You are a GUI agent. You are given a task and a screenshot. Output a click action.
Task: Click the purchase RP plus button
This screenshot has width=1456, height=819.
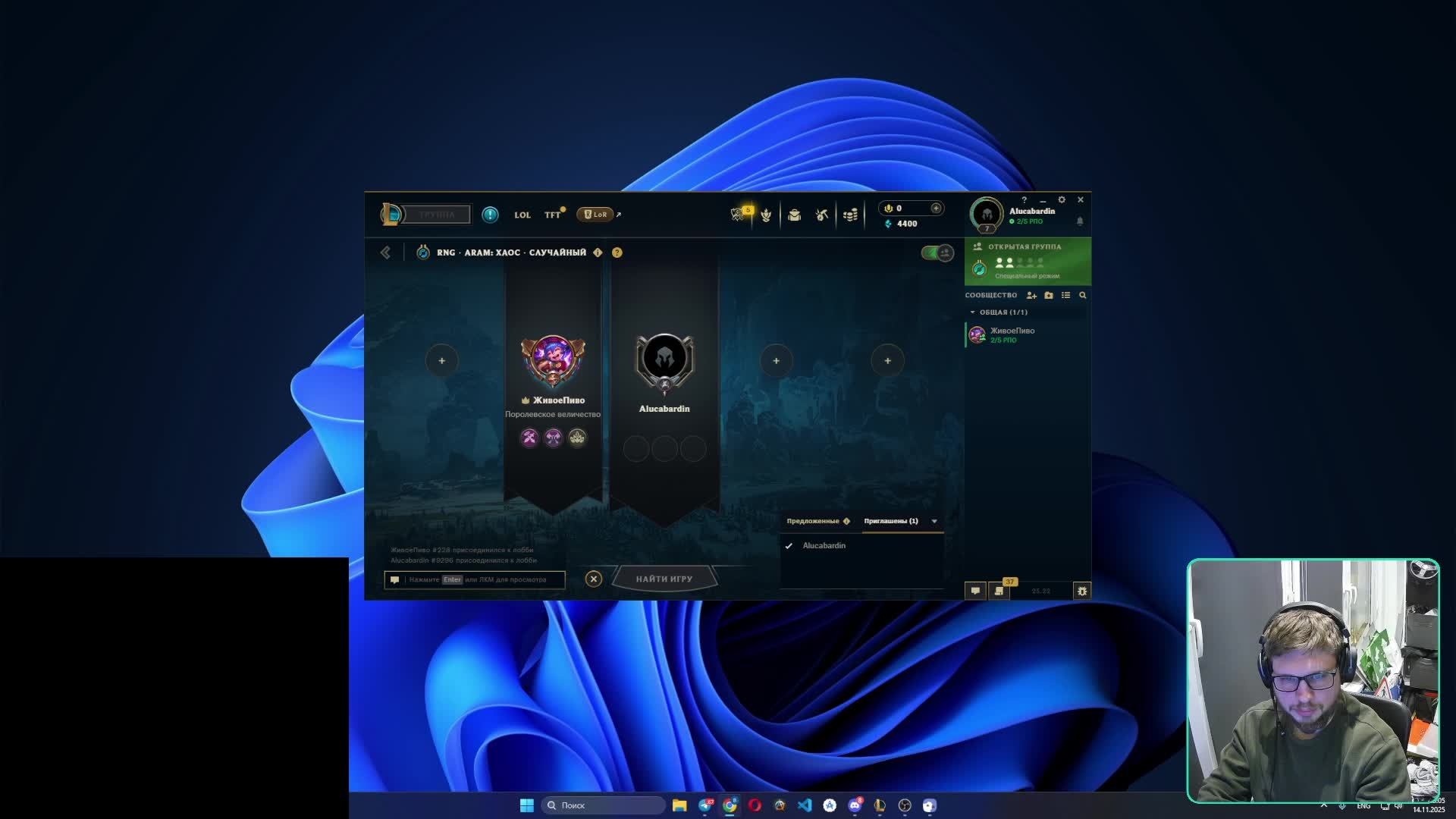(936, 208)
